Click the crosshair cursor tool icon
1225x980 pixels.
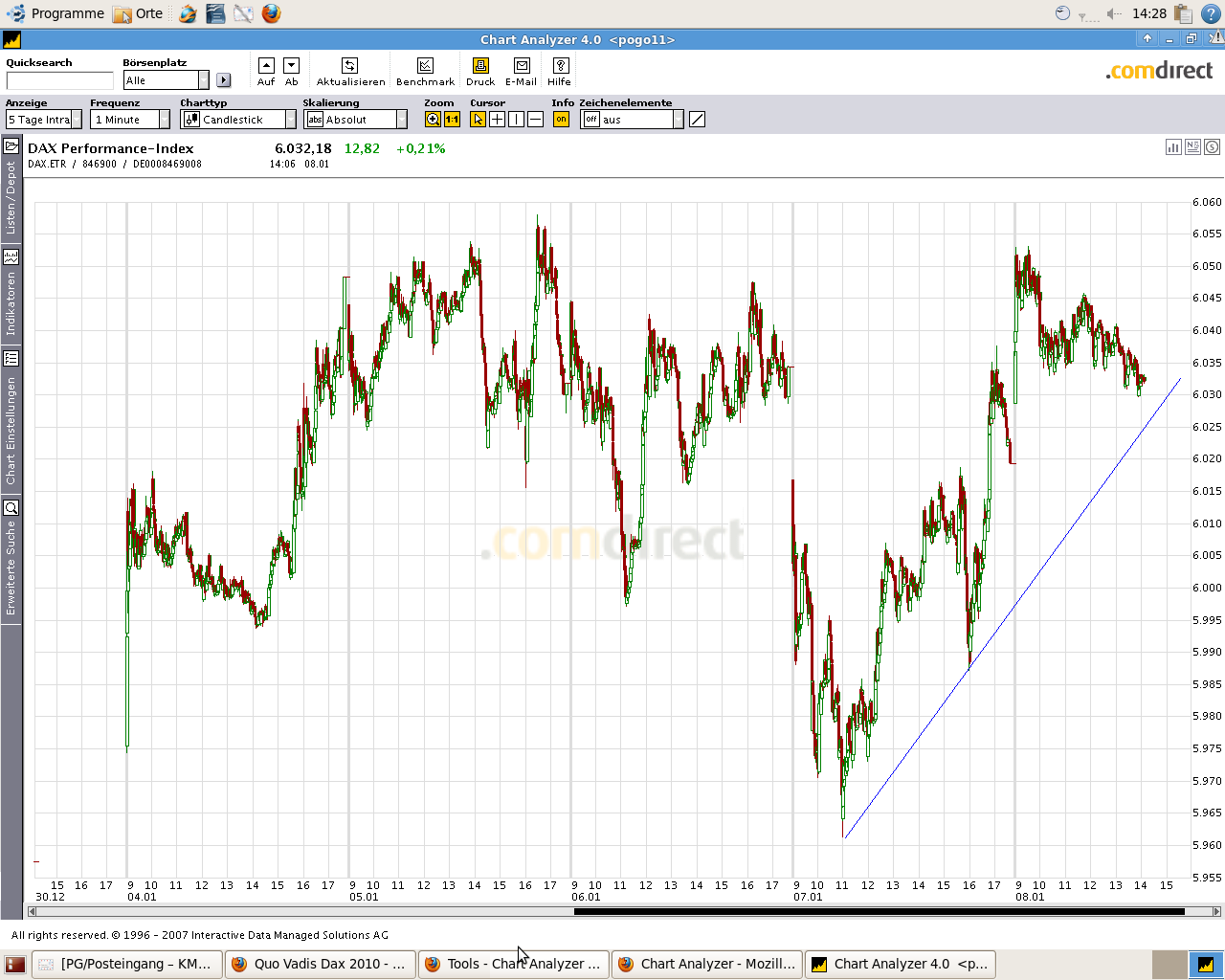click(x=497, y=119)
